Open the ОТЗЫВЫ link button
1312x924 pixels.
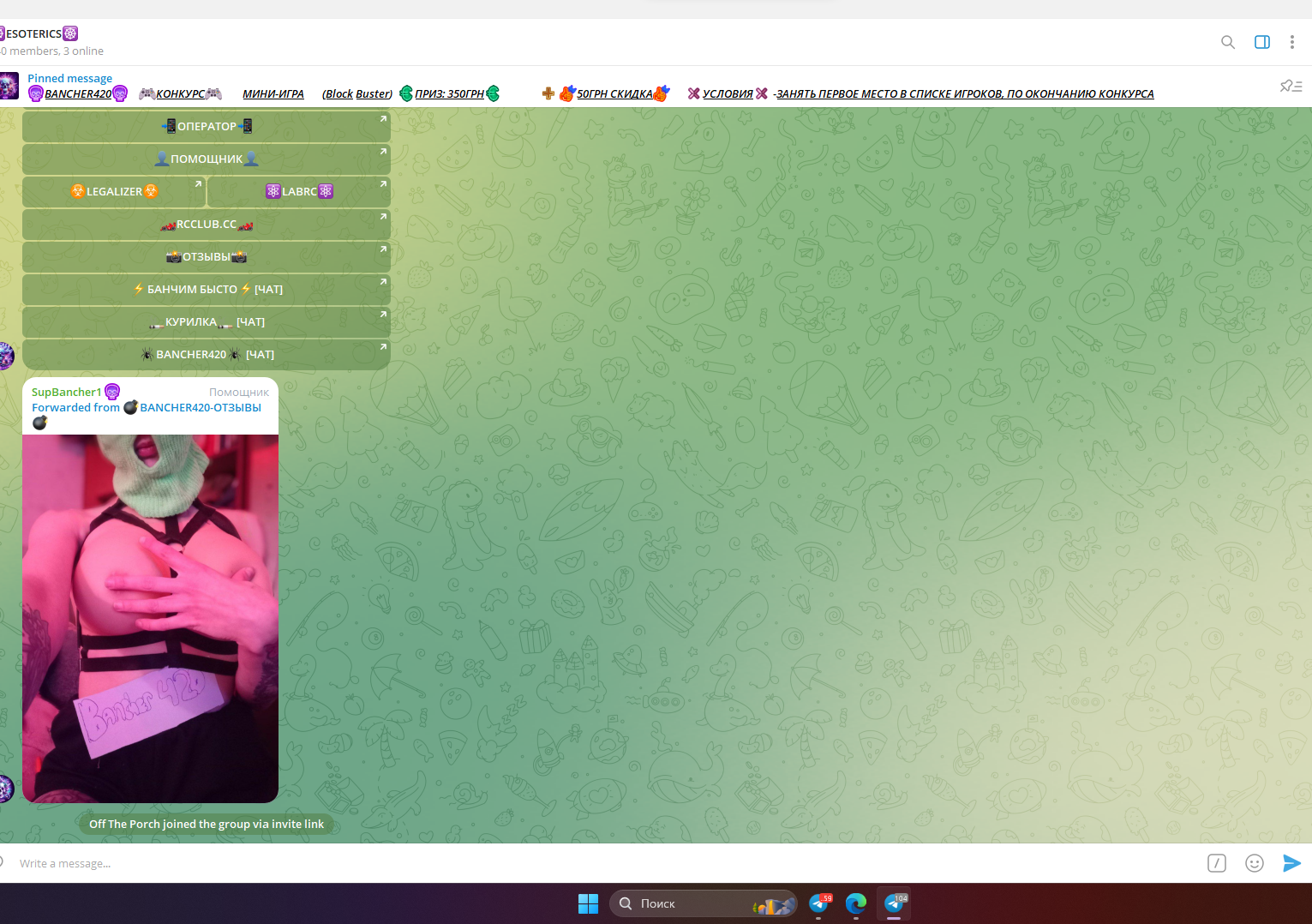pos(207,256)
